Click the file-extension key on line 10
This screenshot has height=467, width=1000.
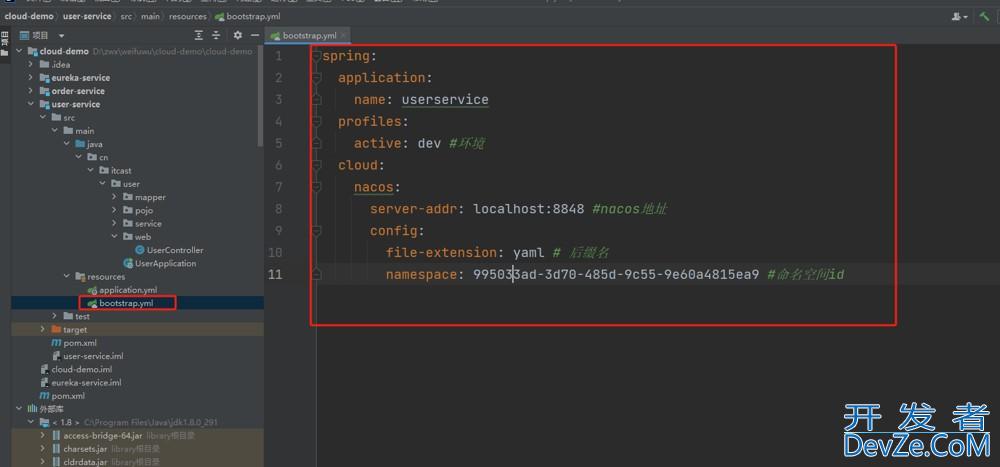coord(441,253)
